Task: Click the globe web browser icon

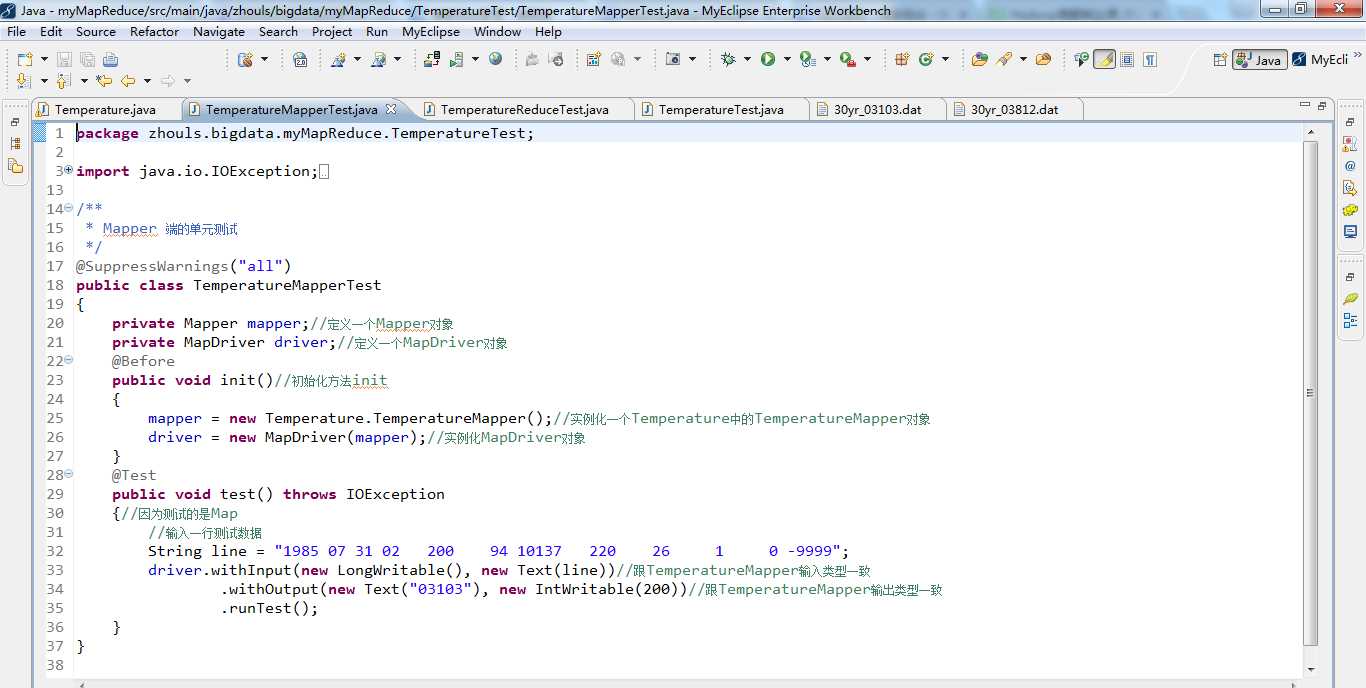Action: point(495,59)
